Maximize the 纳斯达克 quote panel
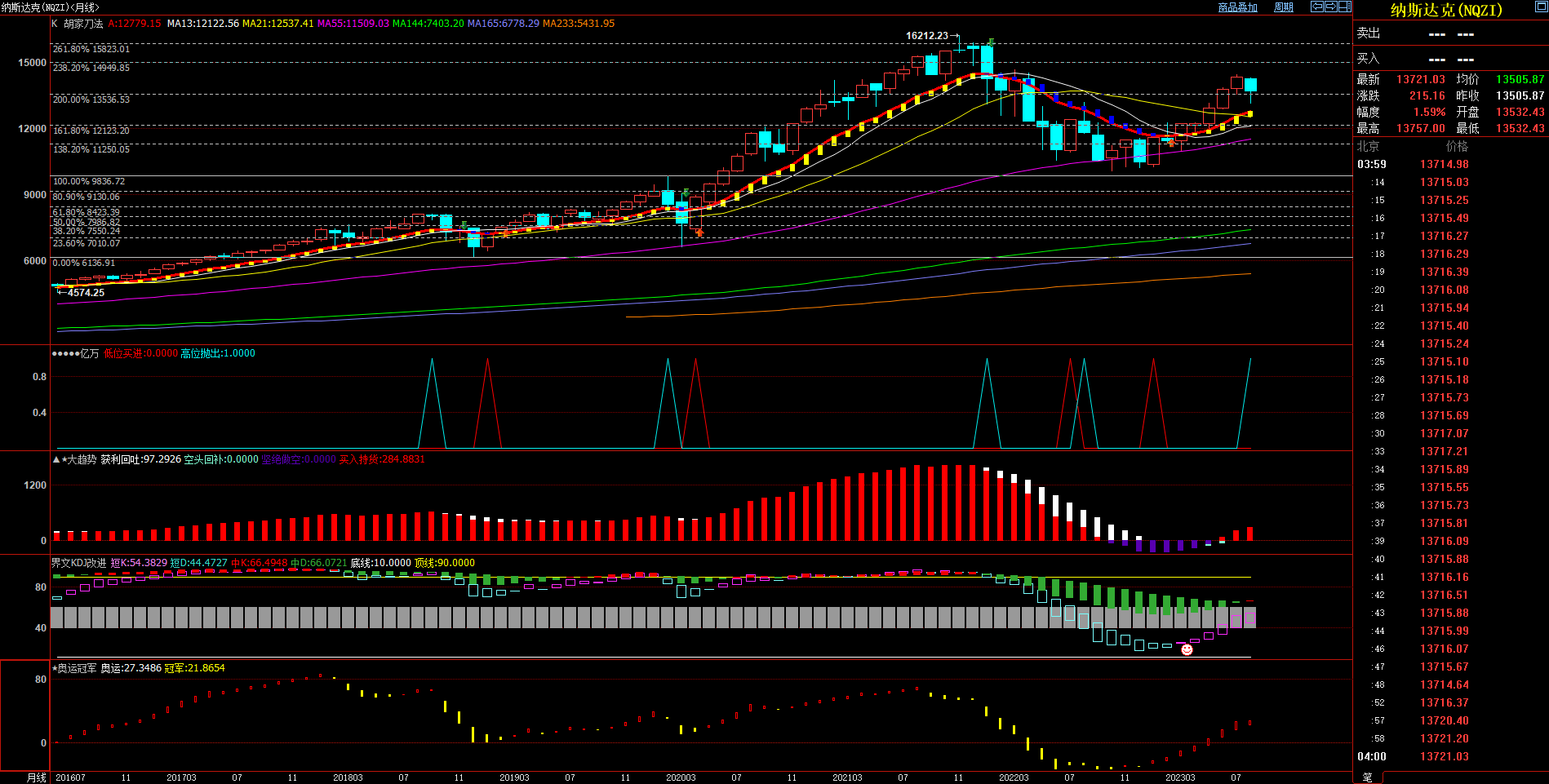The width and height of the screenshot is (1549, 784). [x=1541, y=7]
